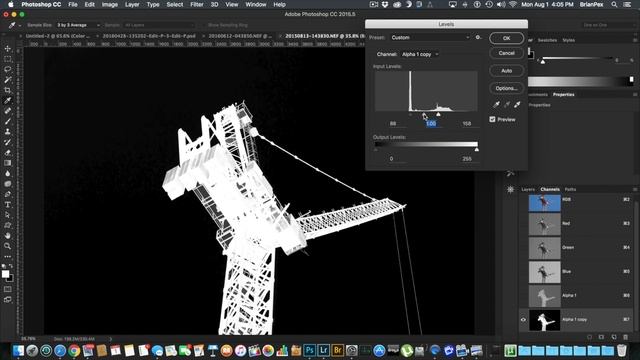Open the Channel dropdown showing Alpha 1 copy
Viewport: 640px width, 360px height.
420,54
